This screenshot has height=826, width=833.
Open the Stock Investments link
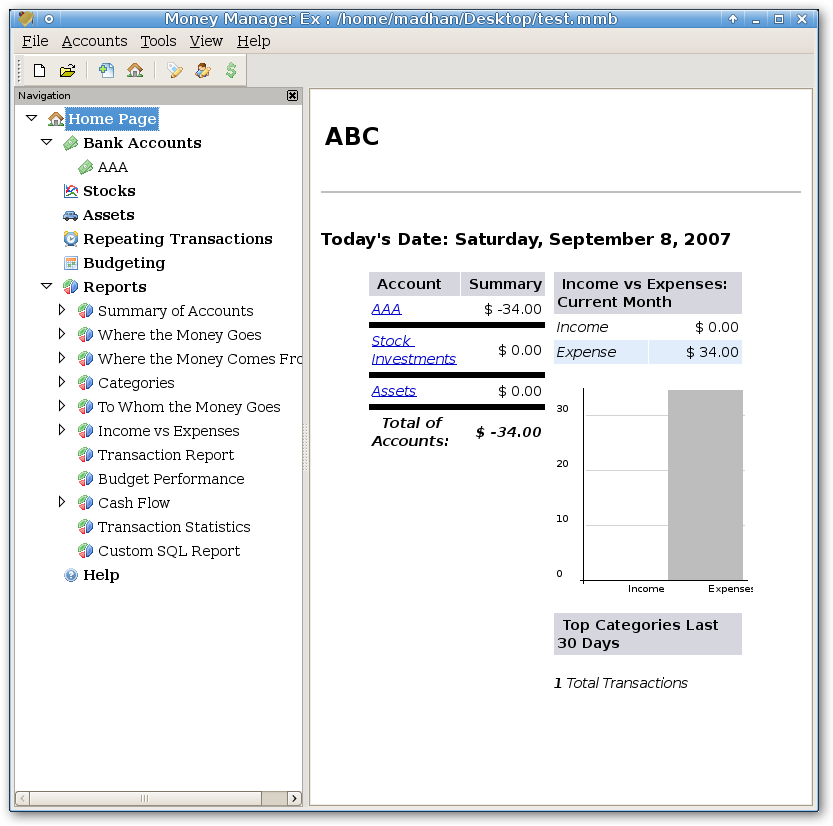[x=413, y=350]
